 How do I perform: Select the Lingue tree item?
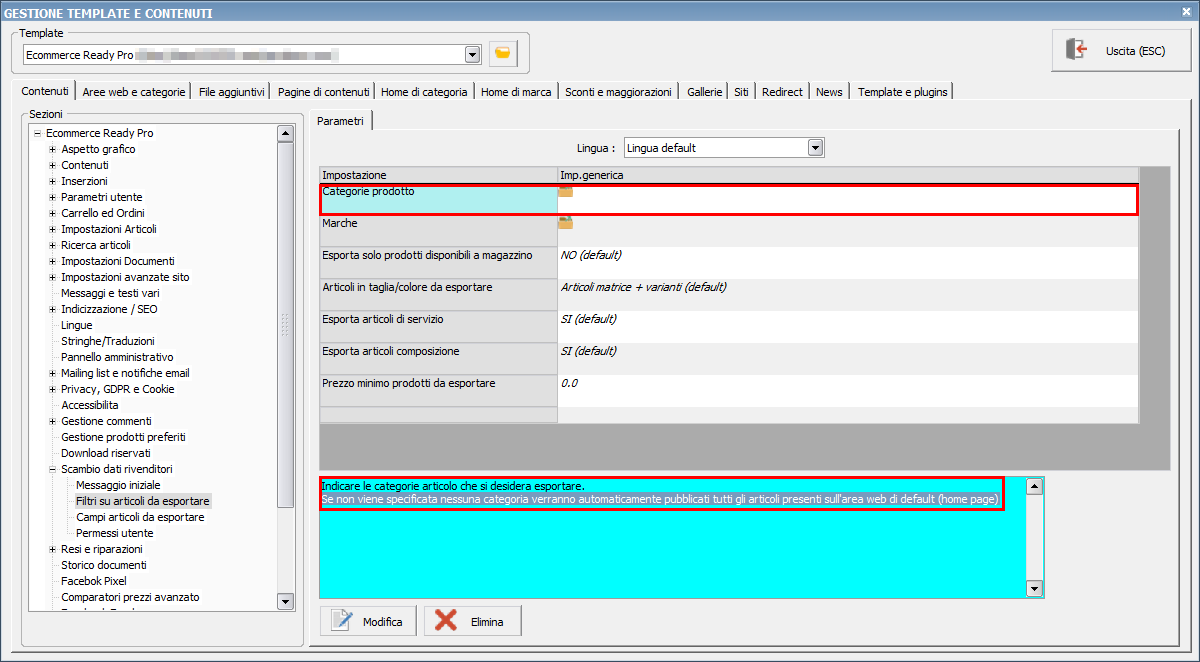(76, 325)
